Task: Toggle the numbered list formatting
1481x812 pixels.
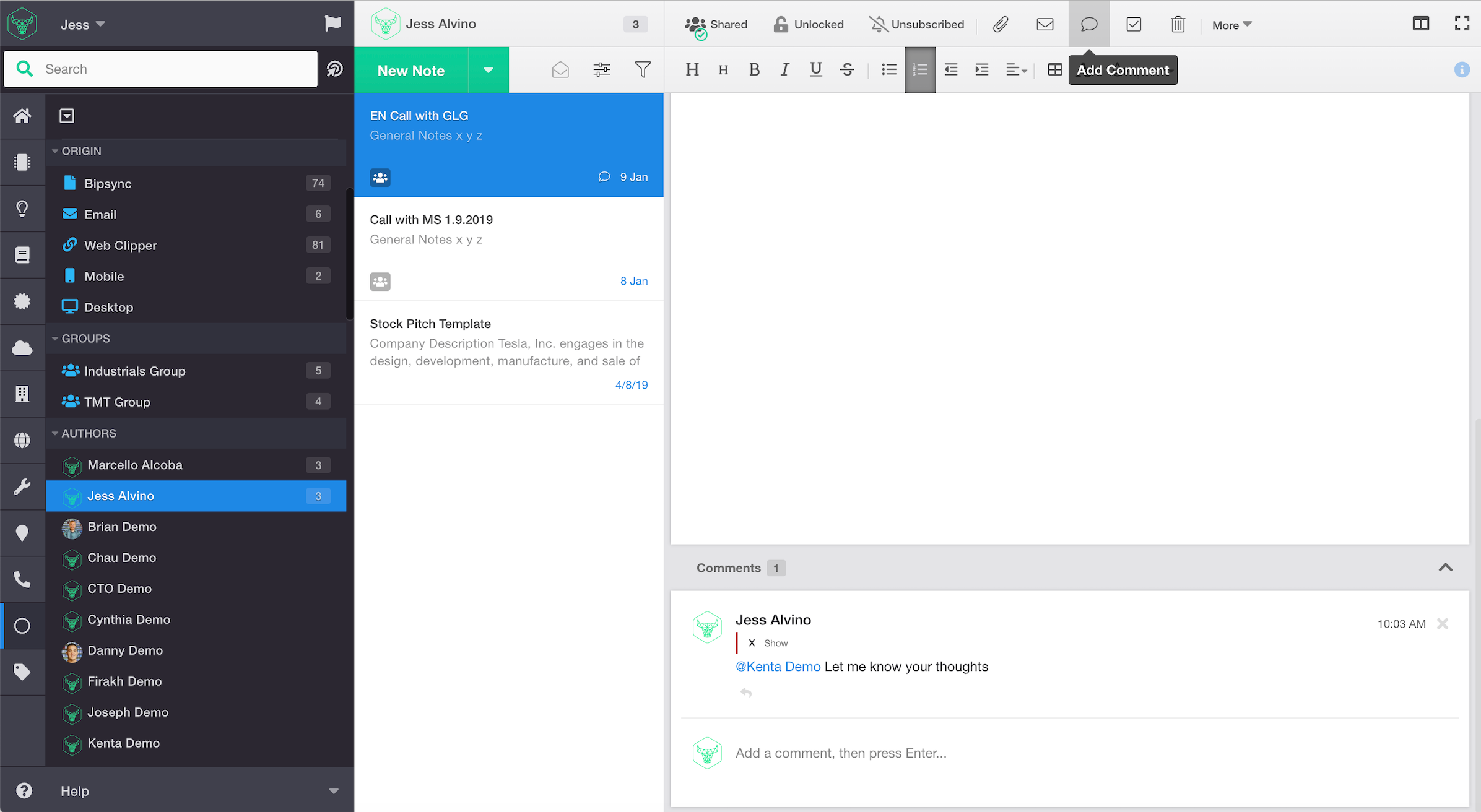Action: tap(920, 69)
